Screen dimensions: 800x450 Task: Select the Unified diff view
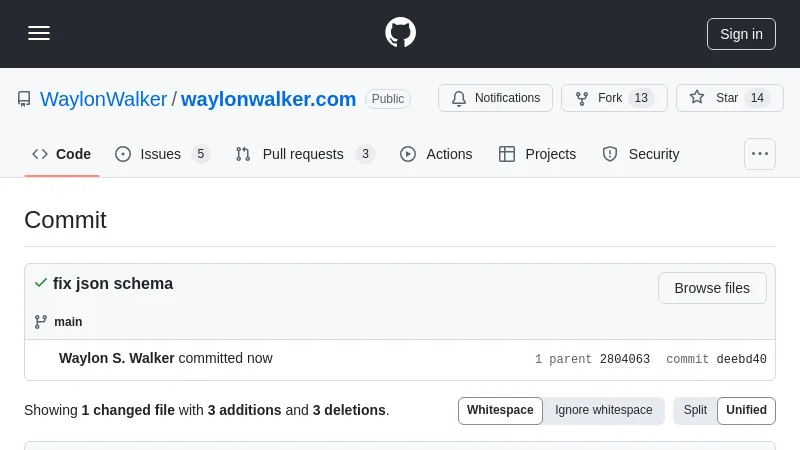coord(746,410)
